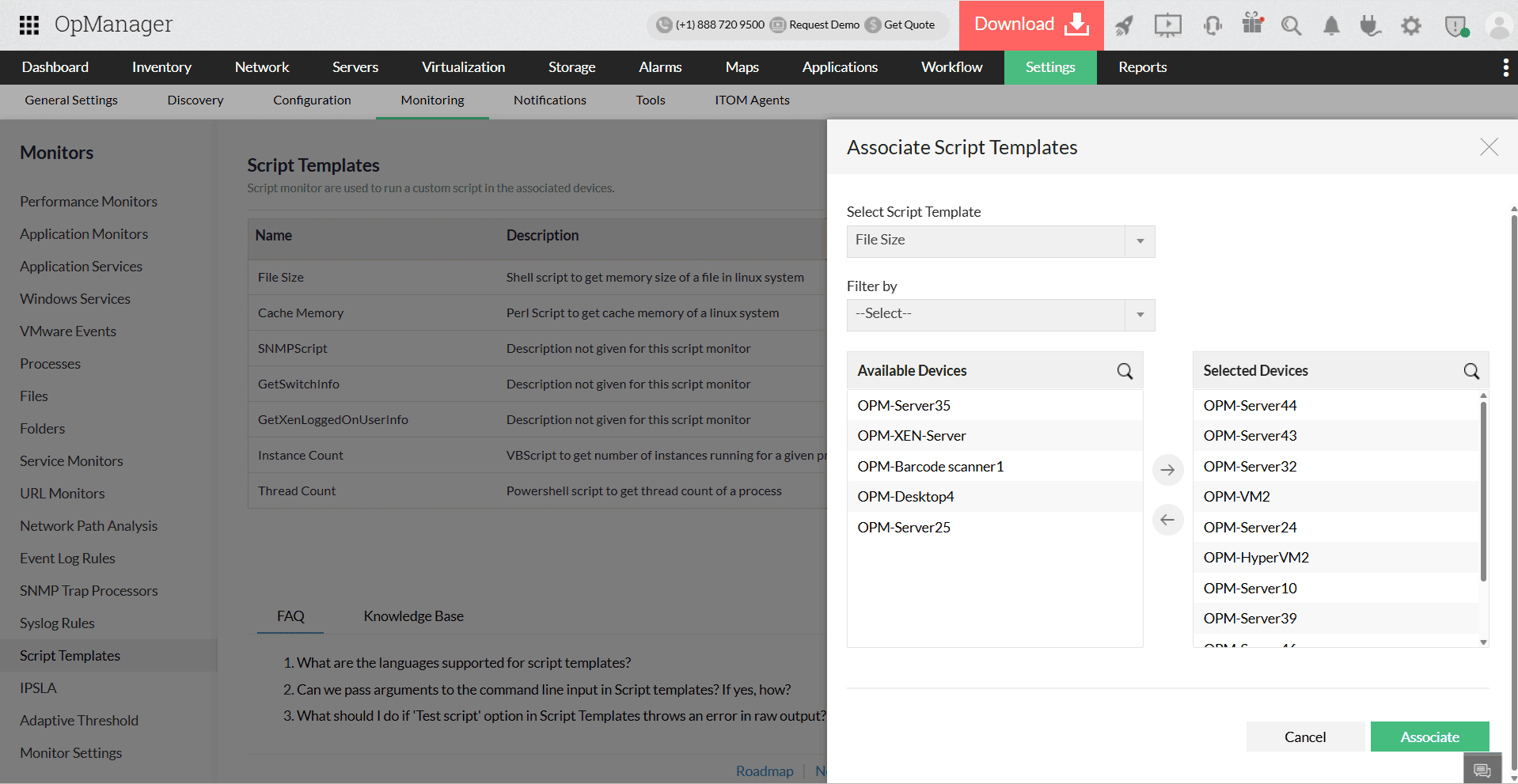Open the security shield icon
1518x784 pixels.
tap(1458, 25)
